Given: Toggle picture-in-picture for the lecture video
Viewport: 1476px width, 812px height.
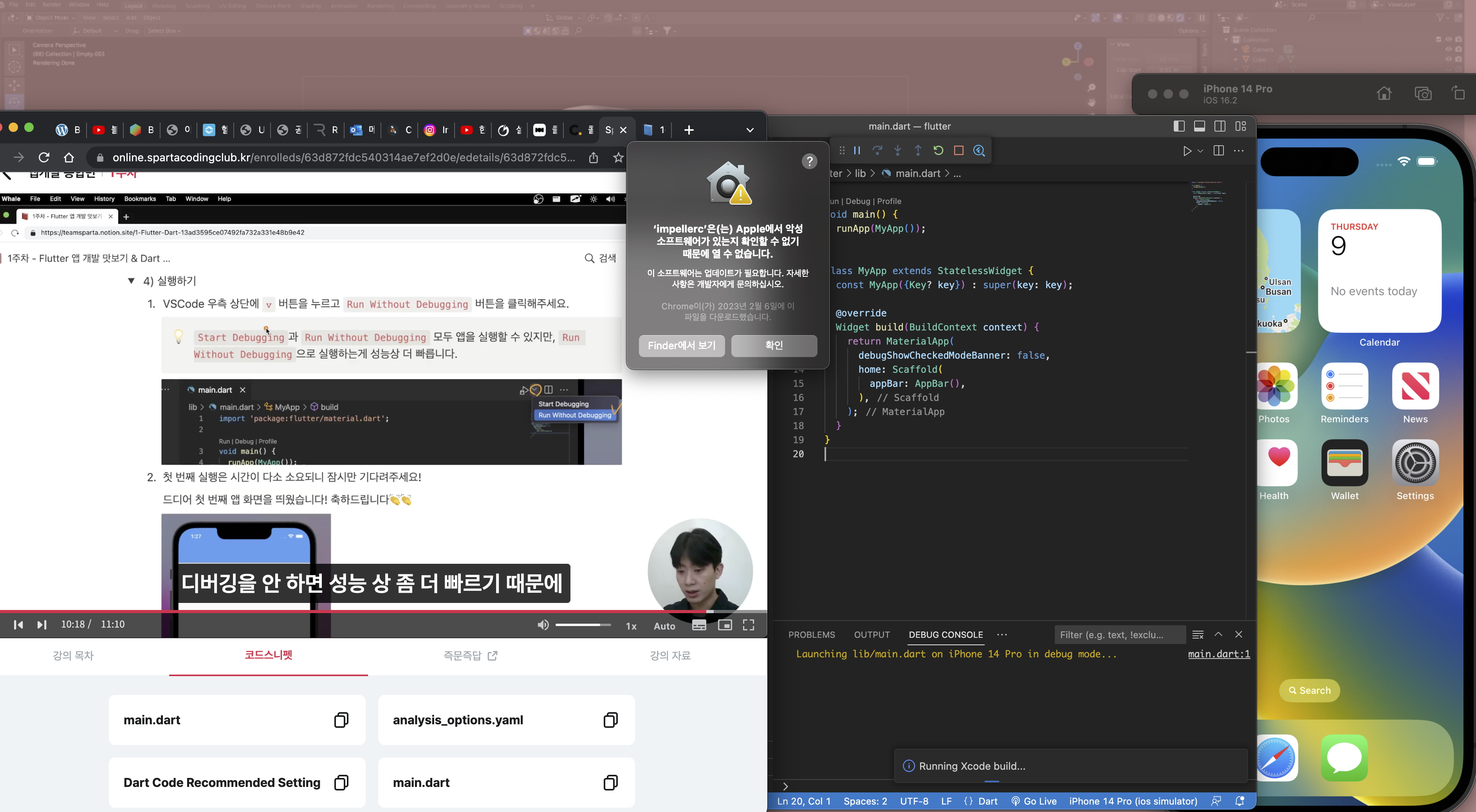Looking at the screenshot, I should pyautogui.click(x=725, y=625).
